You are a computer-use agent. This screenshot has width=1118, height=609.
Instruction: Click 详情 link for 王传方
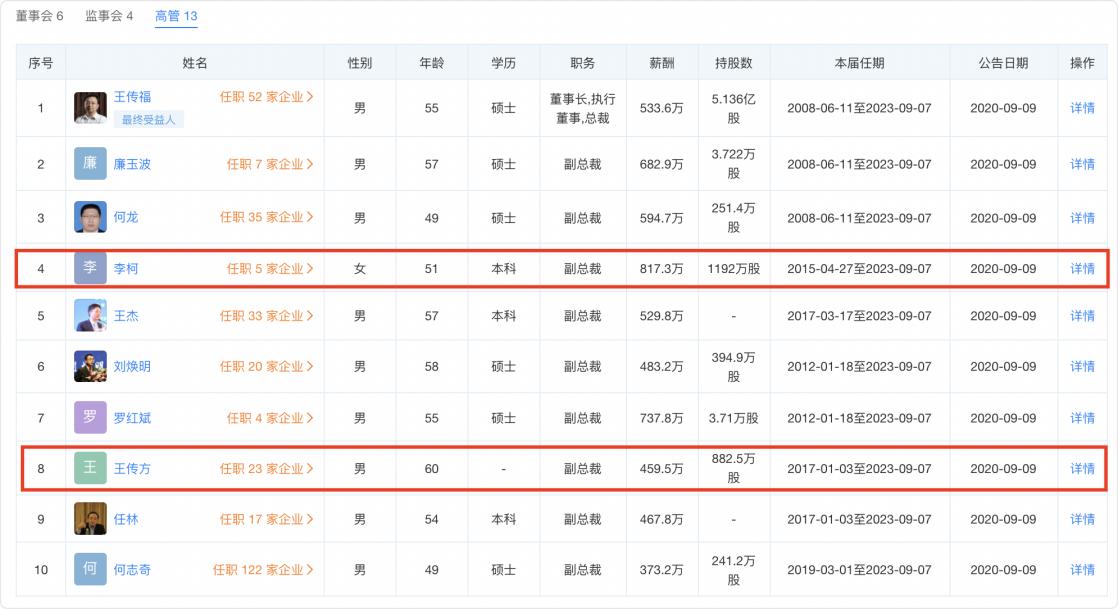[1080, 467]
